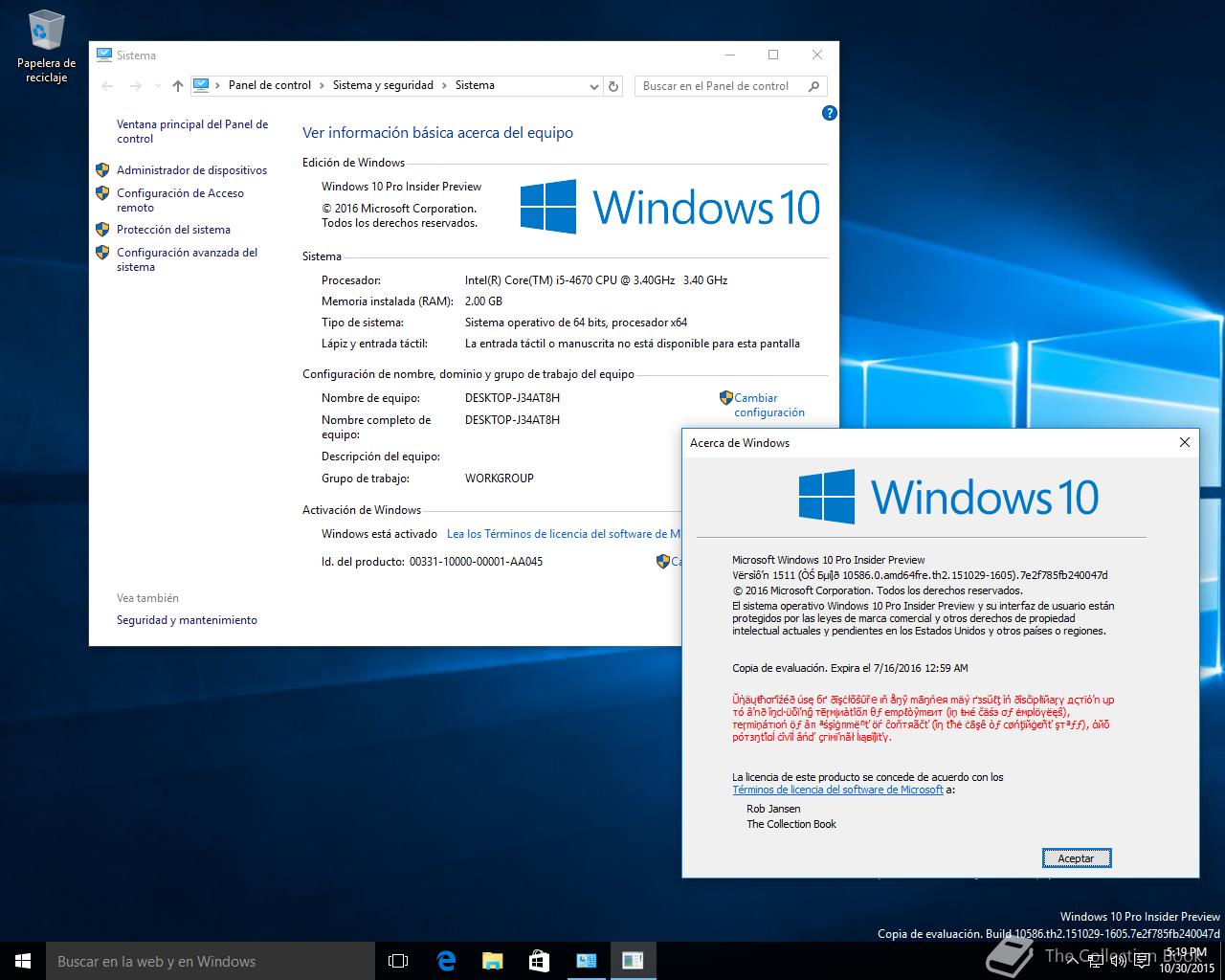The image size is (1225, 980).
Task: Click the Ver información básica acerca del equipo heading
Action: 437,133
